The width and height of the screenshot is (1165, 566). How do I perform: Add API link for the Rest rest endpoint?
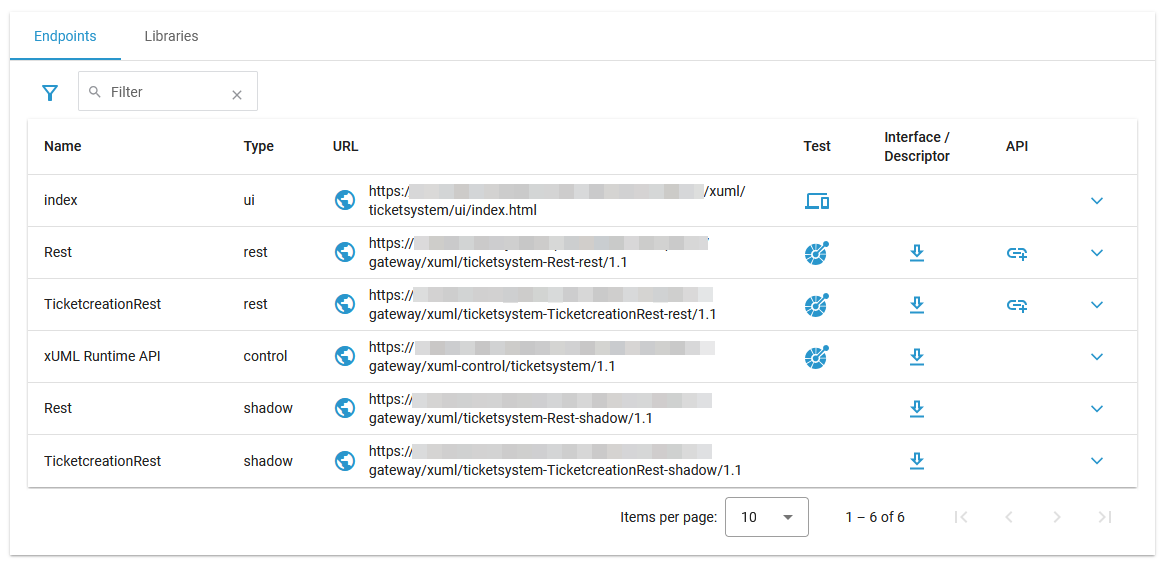1016,253
